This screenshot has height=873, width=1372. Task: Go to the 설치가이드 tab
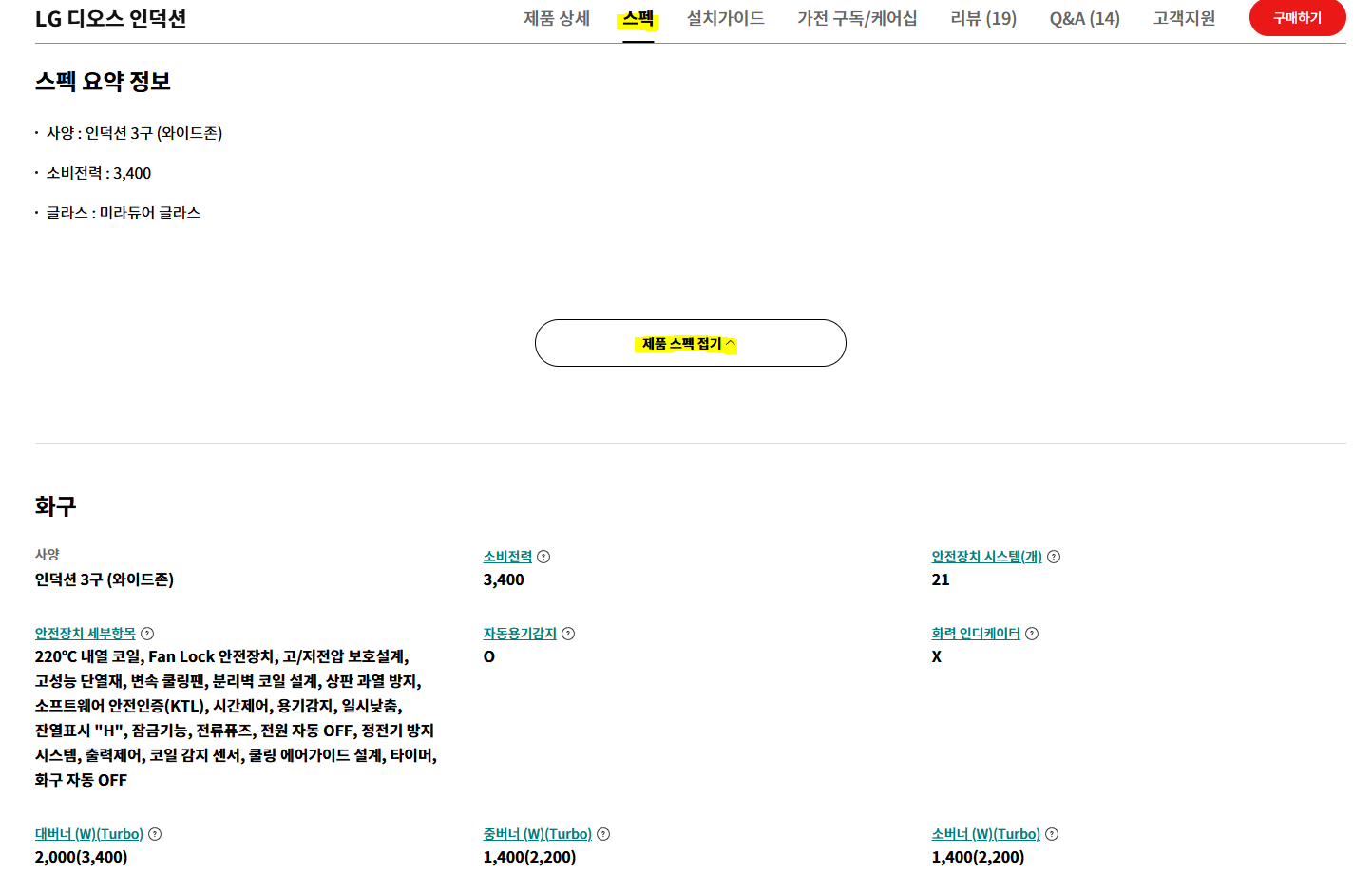pos(726,18)
